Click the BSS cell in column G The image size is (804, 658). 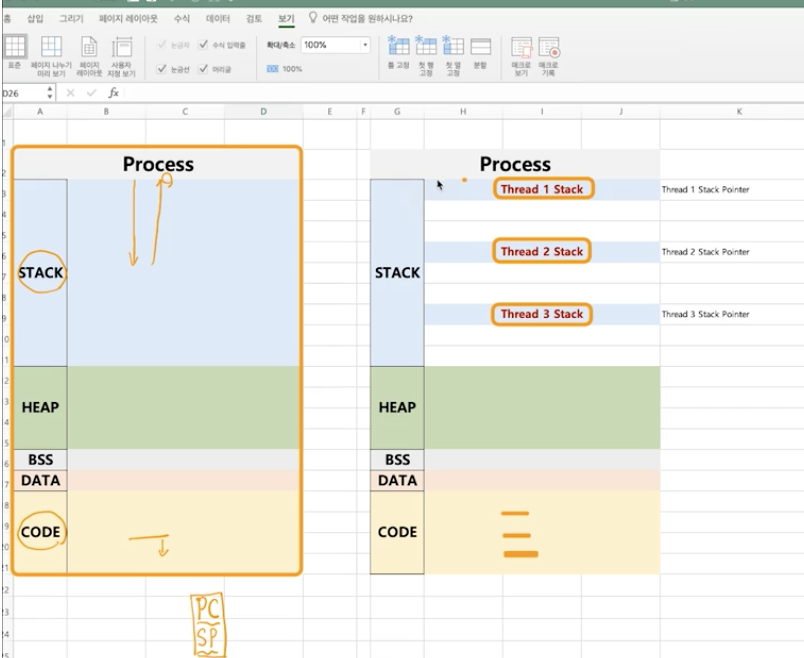coord(397,460)
